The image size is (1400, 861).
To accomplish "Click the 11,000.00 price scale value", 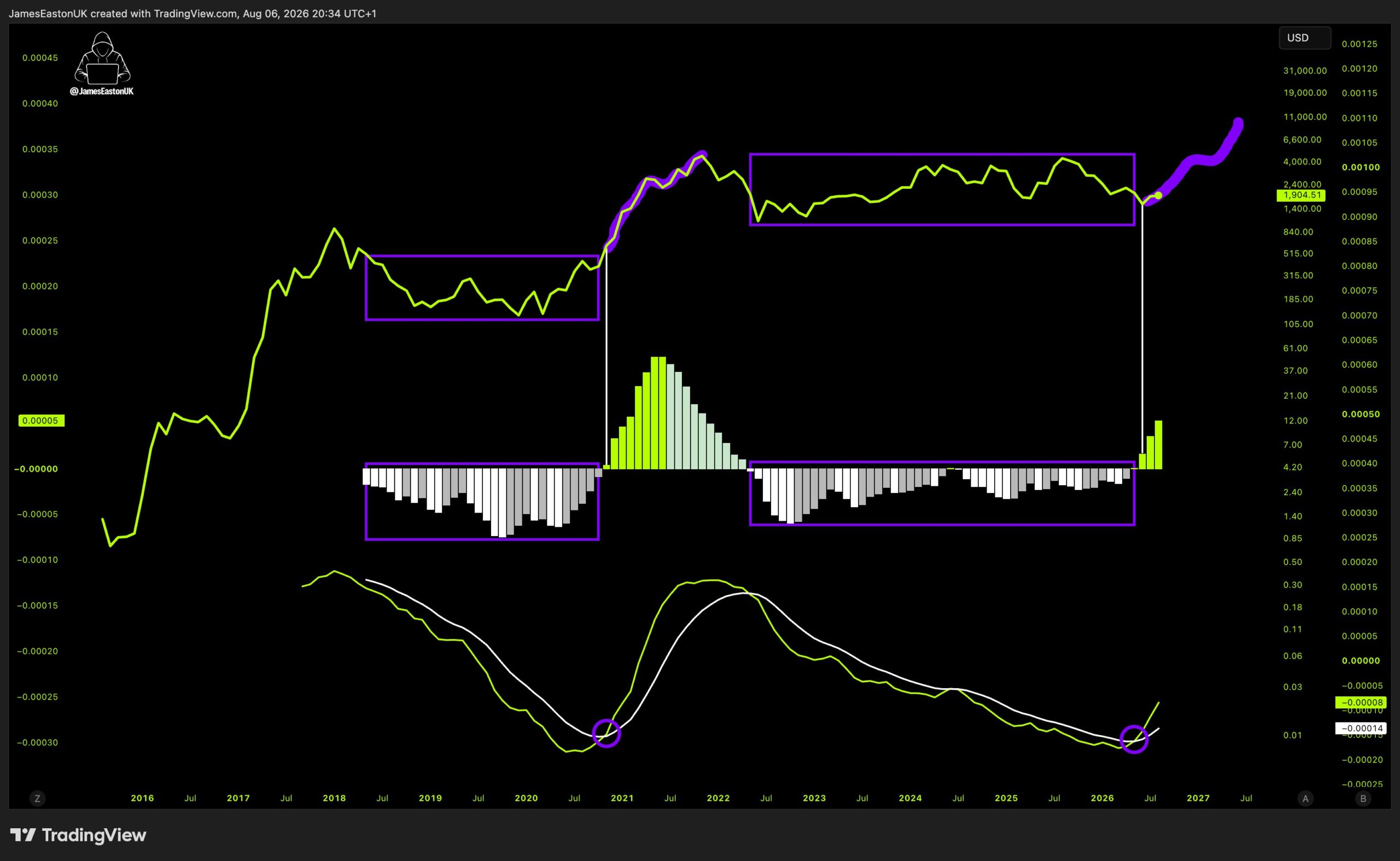I will tap(1305, 117).
